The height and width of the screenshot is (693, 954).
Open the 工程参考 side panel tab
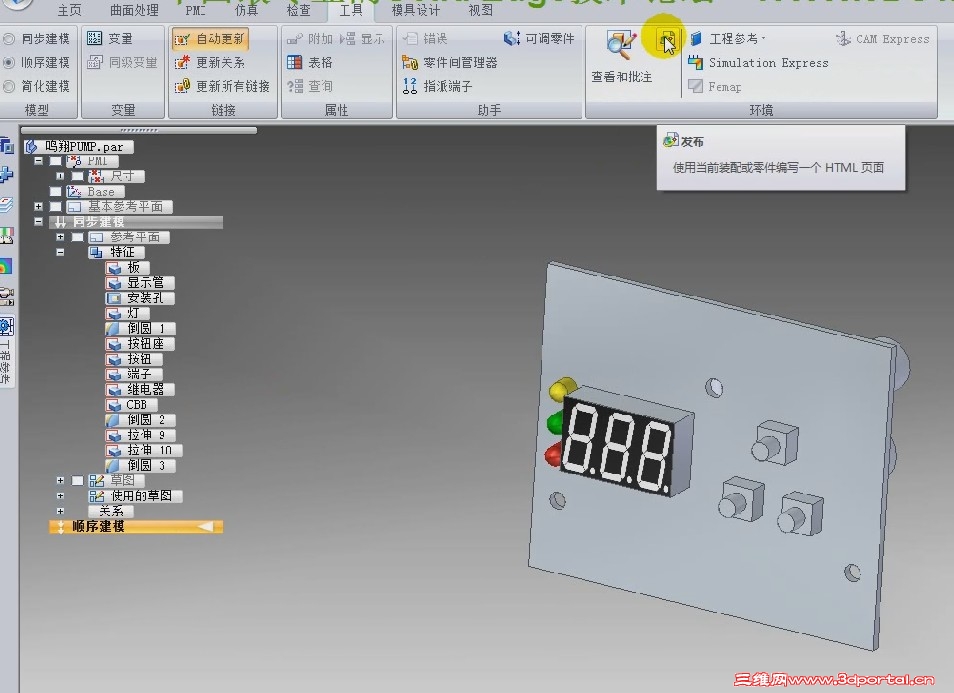point(5,350)
